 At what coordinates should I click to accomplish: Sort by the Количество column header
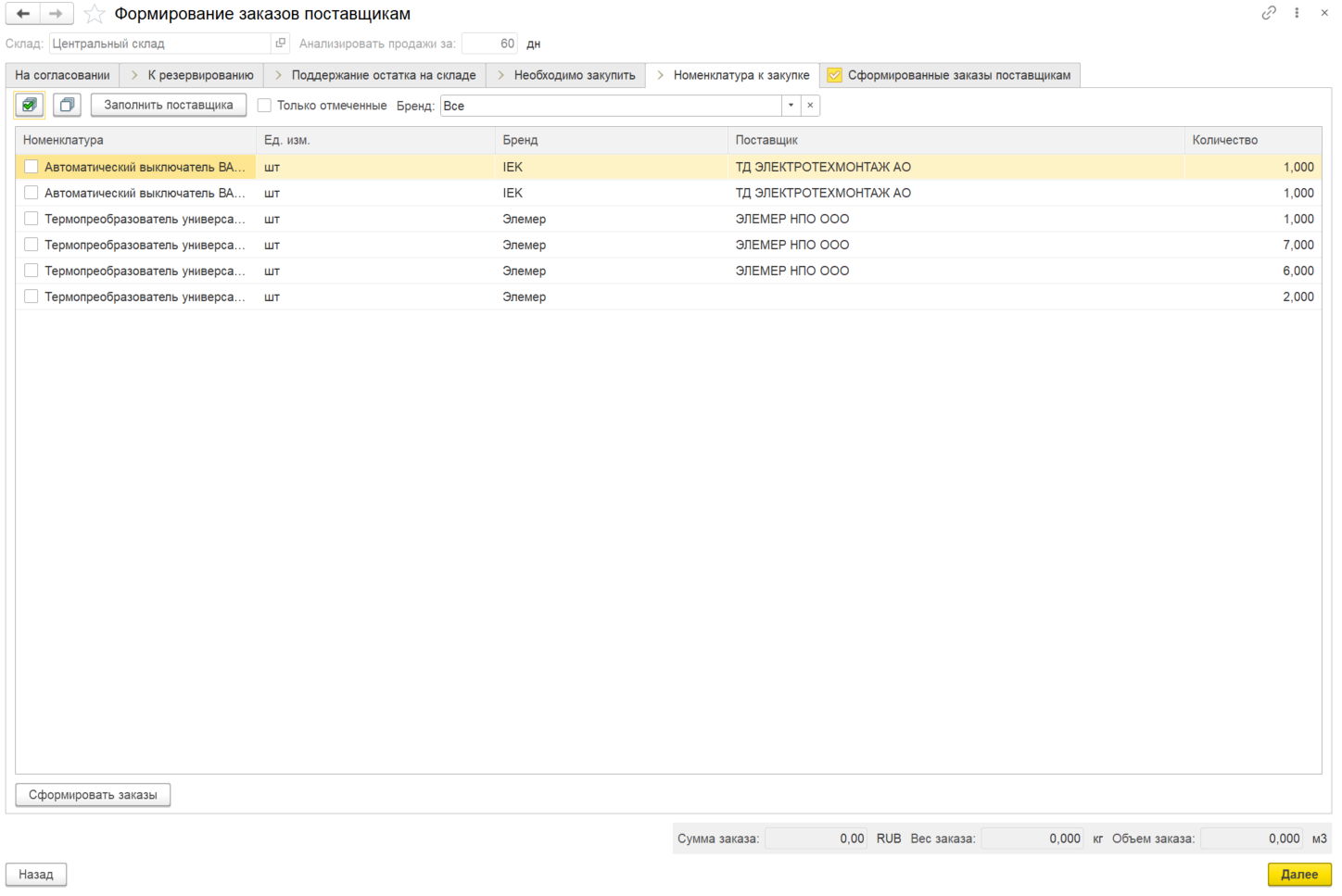(x=1253, y=140)
